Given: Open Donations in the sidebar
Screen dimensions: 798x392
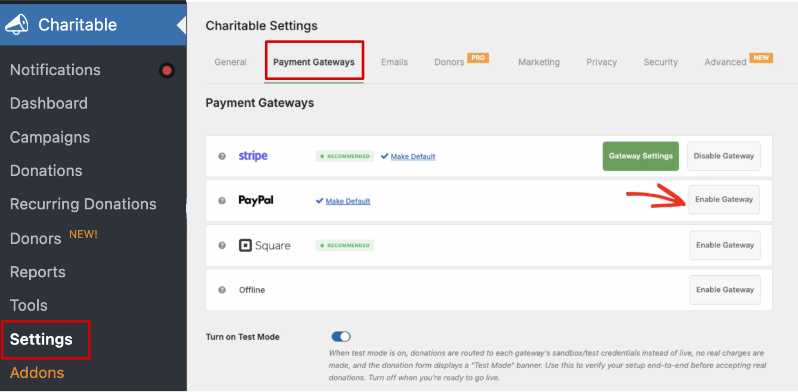Looking at the screenshot, I should tap(46, 171).
